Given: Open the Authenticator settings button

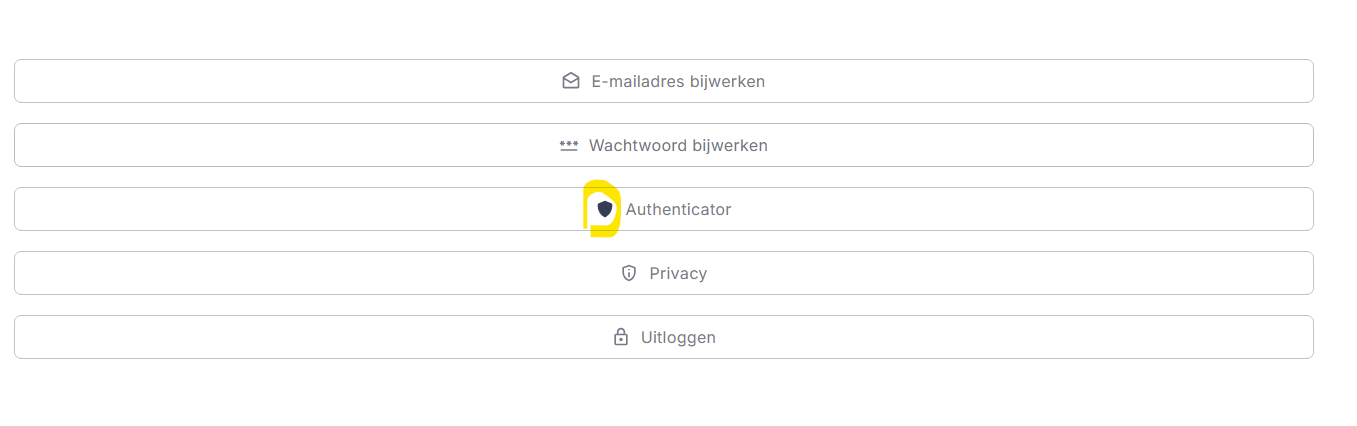Looking at the screenshot, I should point(663,209).
